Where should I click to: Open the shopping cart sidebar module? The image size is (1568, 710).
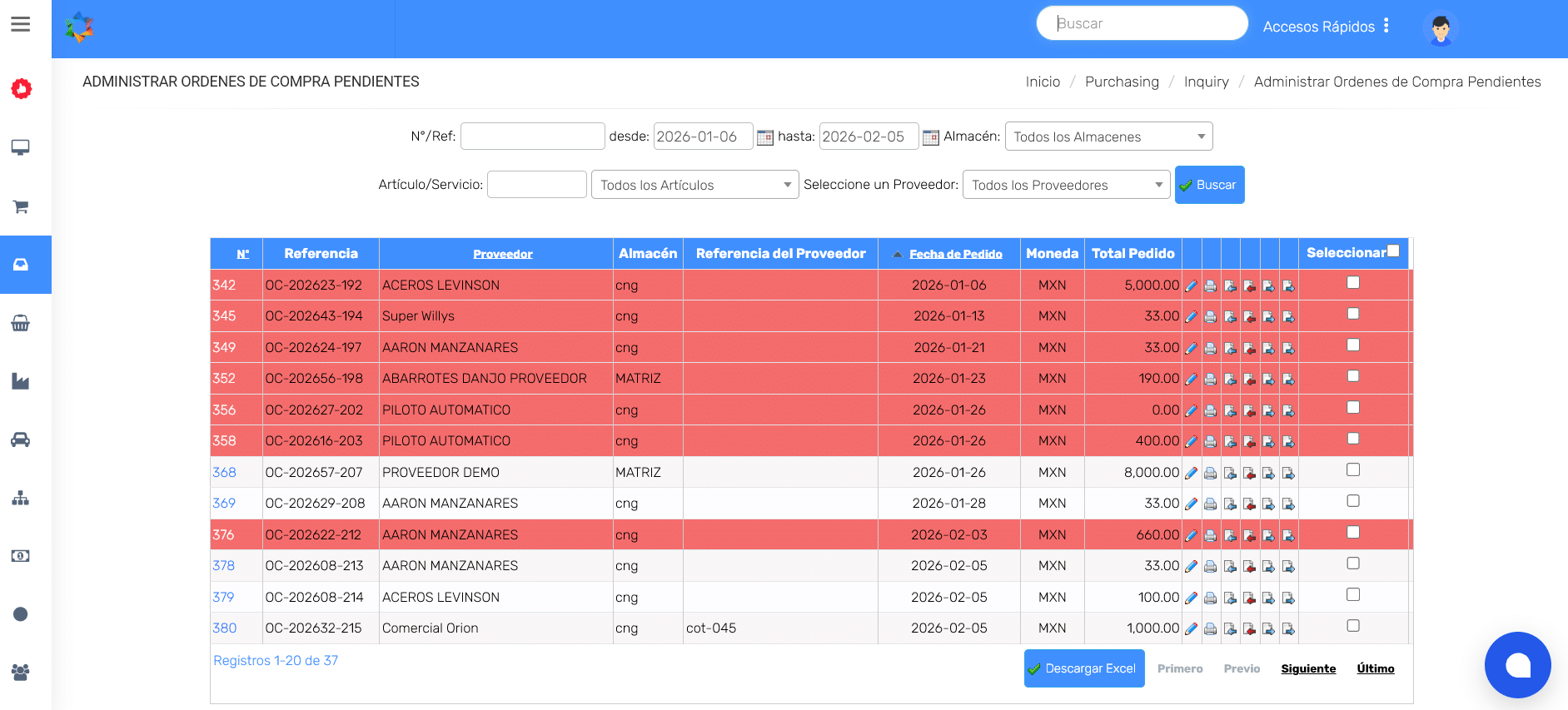[21, 206]
